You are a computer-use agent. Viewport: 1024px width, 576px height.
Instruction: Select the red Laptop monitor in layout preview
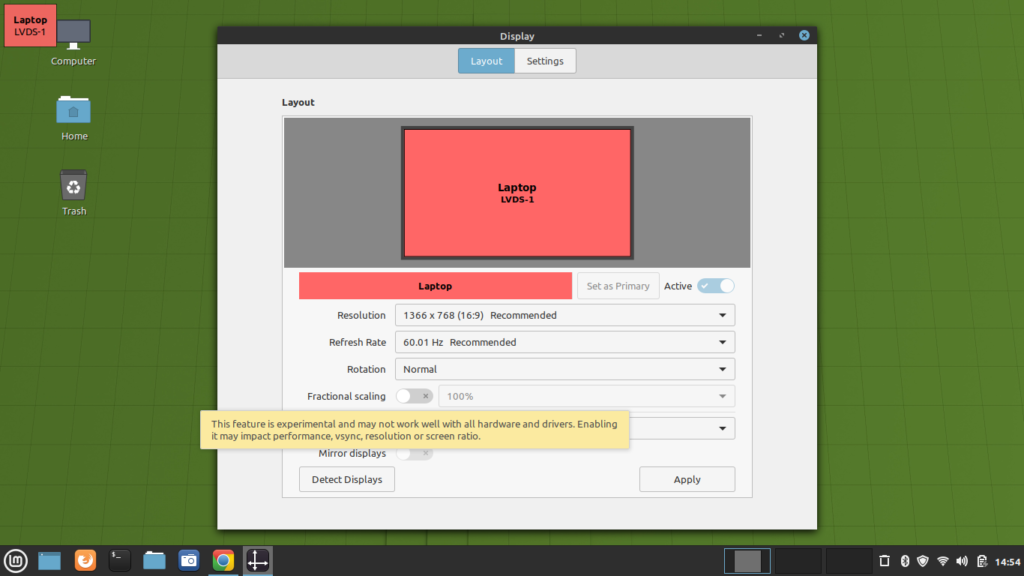tap(517, 193)
